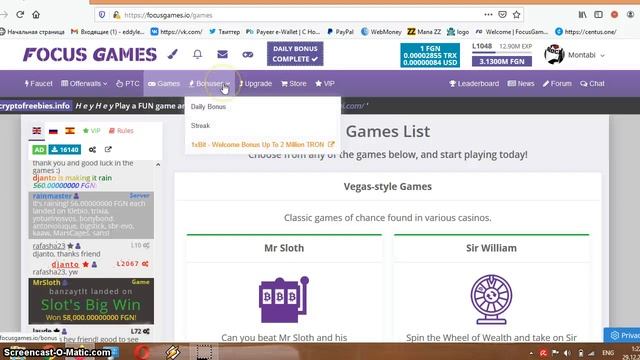Open the News page
This screenshot has width=640, height=360.
coord(521,83)
